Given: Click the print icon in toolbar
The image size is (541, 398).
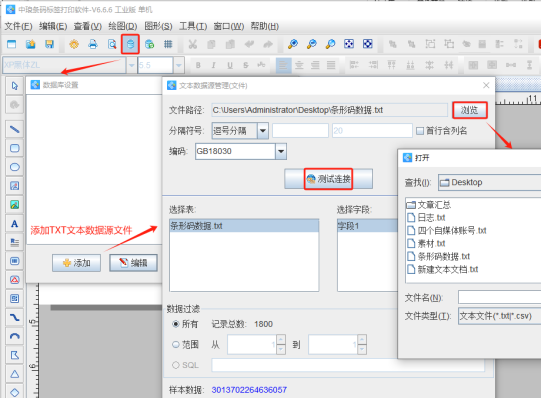Looking at the screenshot, I should 92,44.
